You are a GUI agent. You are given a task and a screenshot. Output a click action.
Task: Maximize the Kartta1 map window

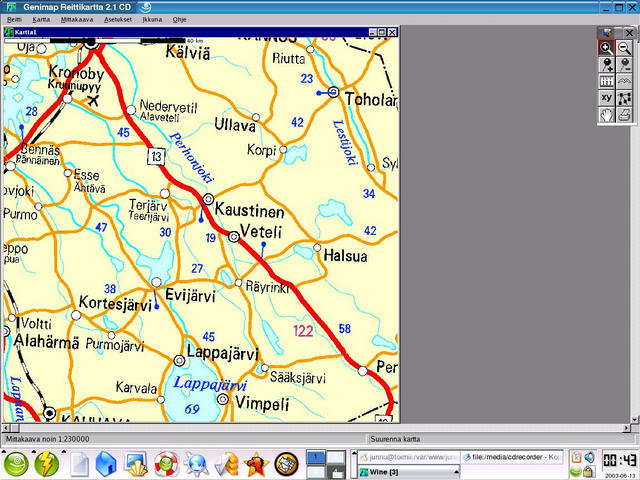click(x=382, y=32)
